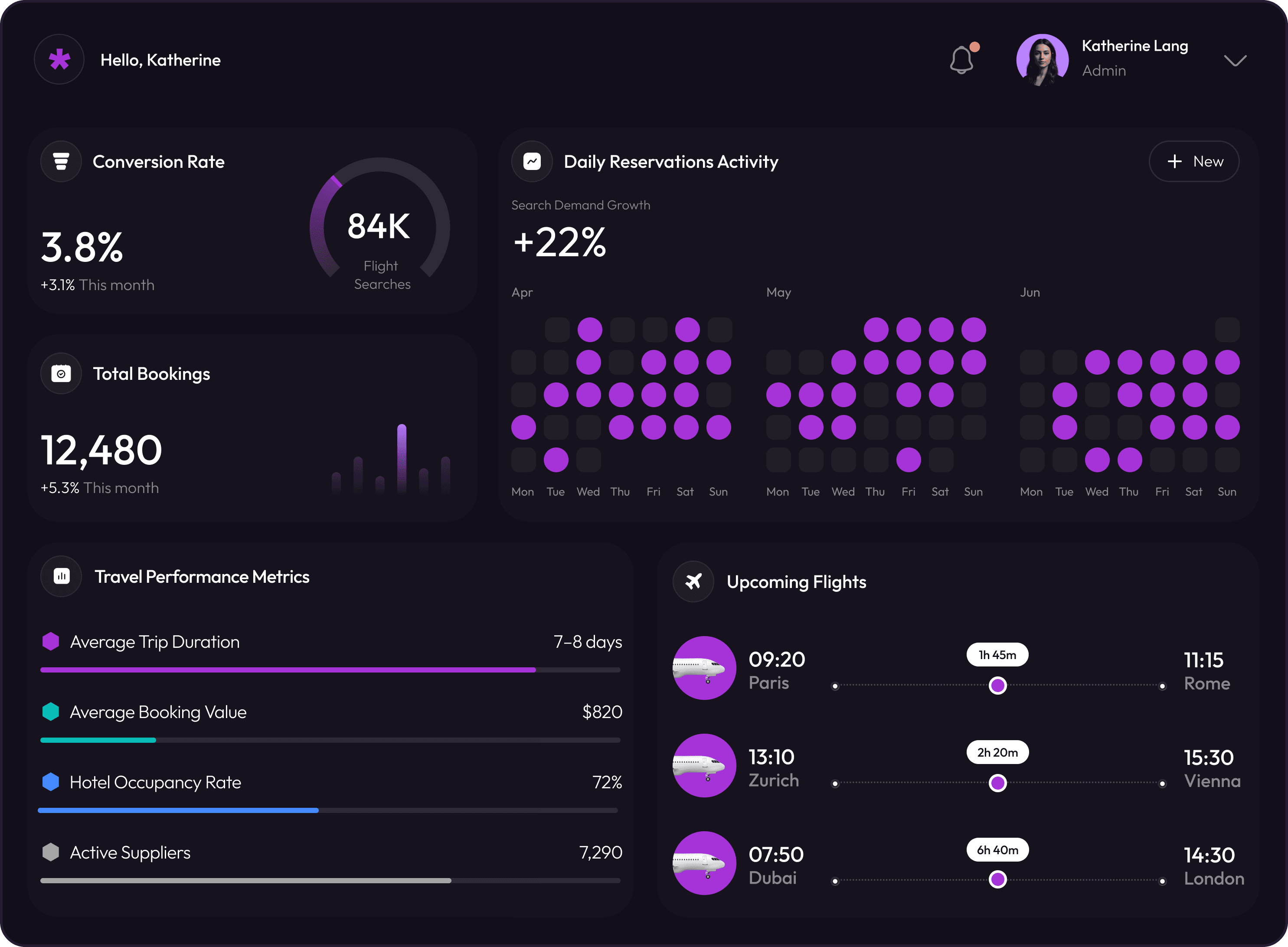This screenshot has width=1288, height=947.
Task: Click the Paris flight airplane thumbnail
Action: click(x=704, y=668)
